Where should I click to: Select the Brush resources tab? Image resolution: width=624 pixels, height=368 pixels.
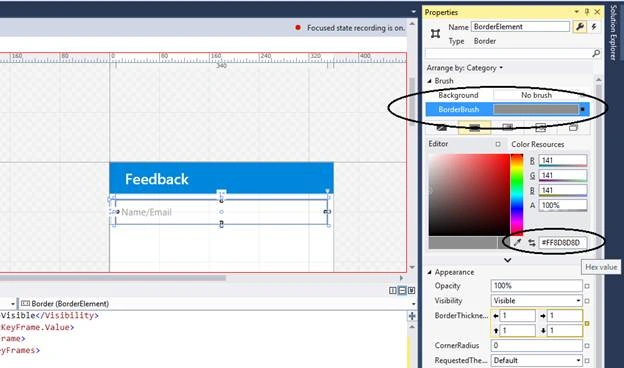pos(573,128)
